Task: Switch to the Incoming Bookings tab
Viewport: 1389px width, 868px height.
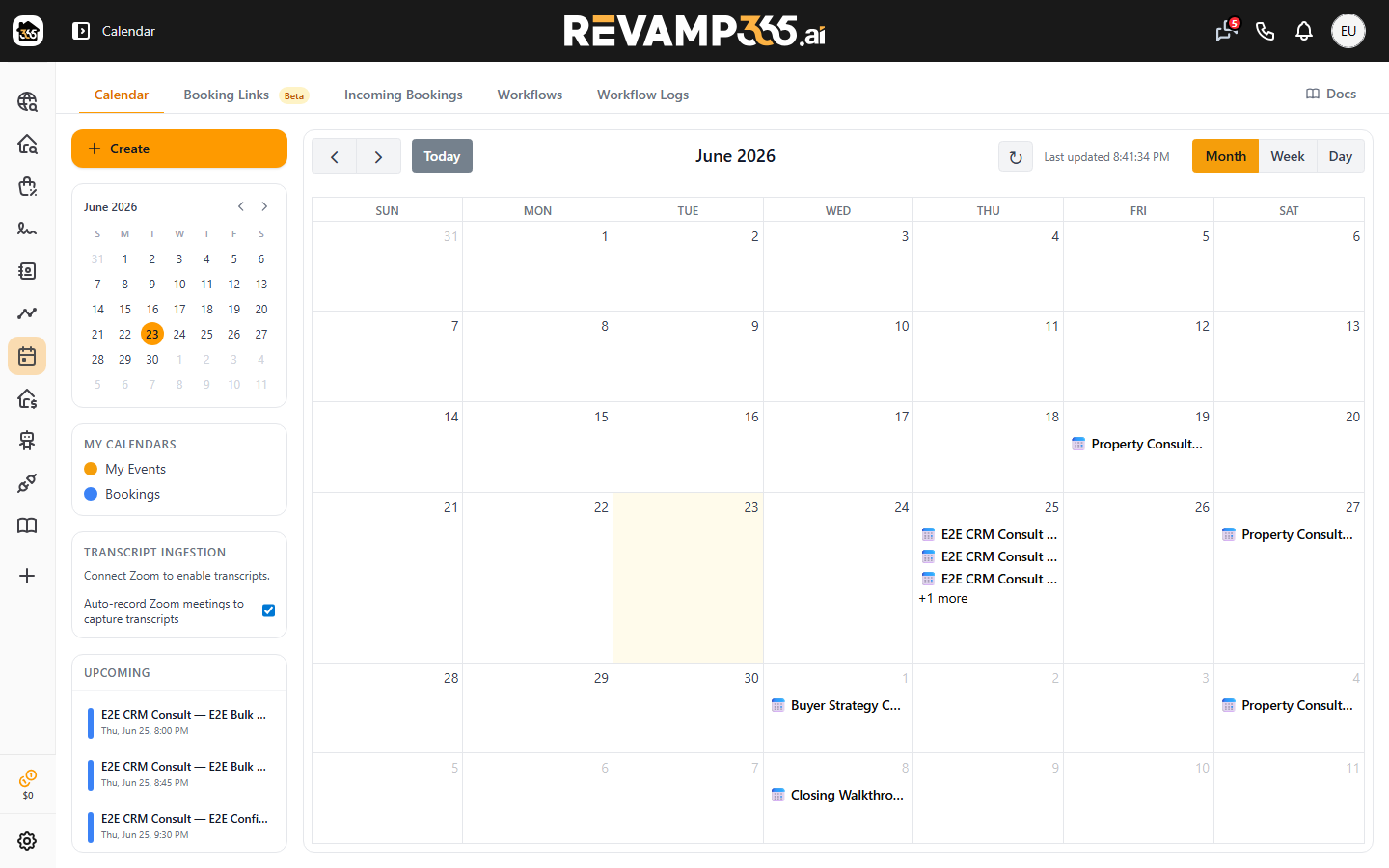Action: pos(403,95)
